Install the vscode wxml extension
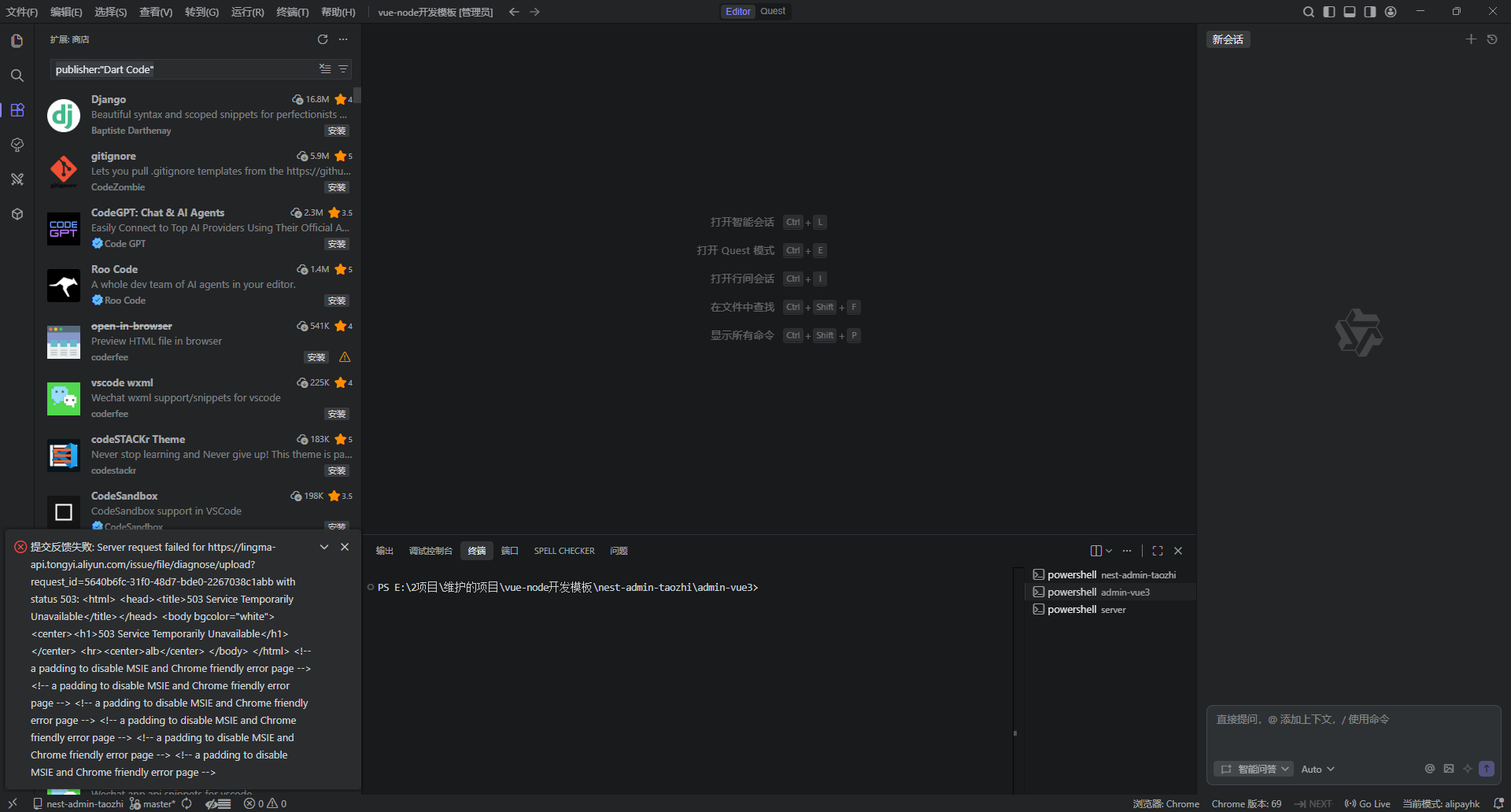The image size is (1511, 812). coord(337,414)
